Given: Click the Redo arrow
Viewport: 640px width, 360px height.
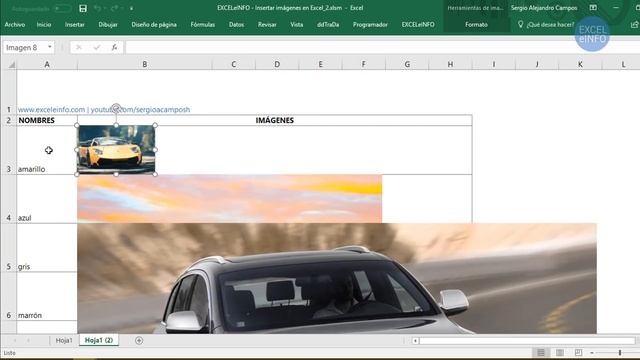Looking at the screenshot, I should tap(114, 8).
